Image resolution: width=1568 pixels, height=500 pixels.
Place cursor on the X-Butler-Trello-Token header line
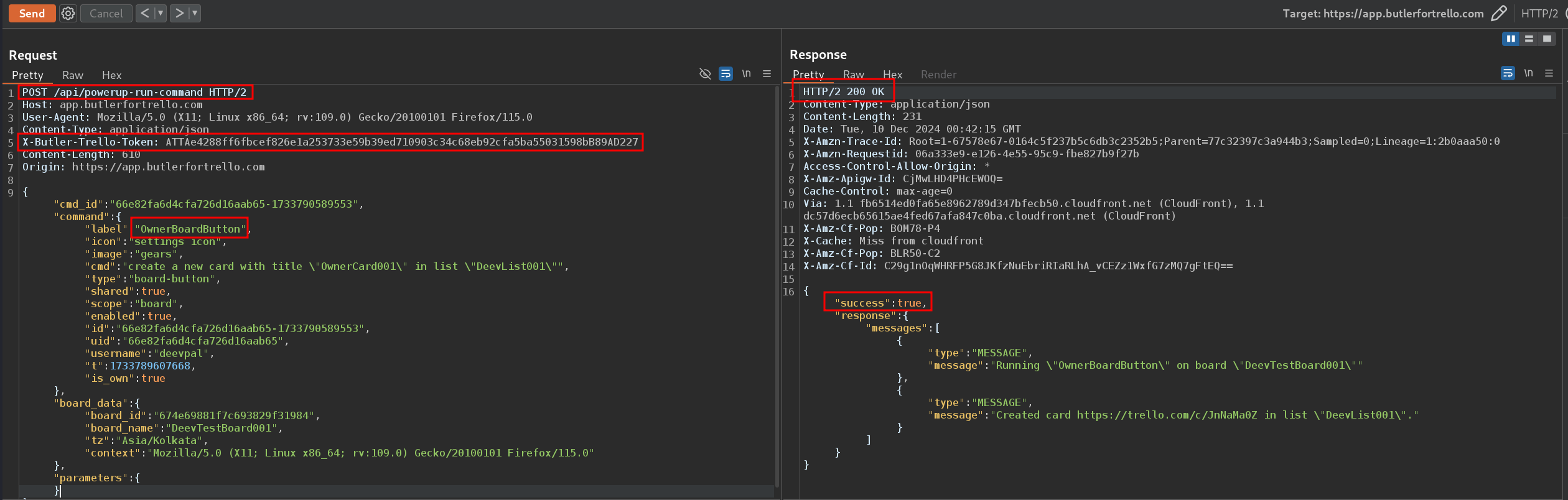click(330, 142)
